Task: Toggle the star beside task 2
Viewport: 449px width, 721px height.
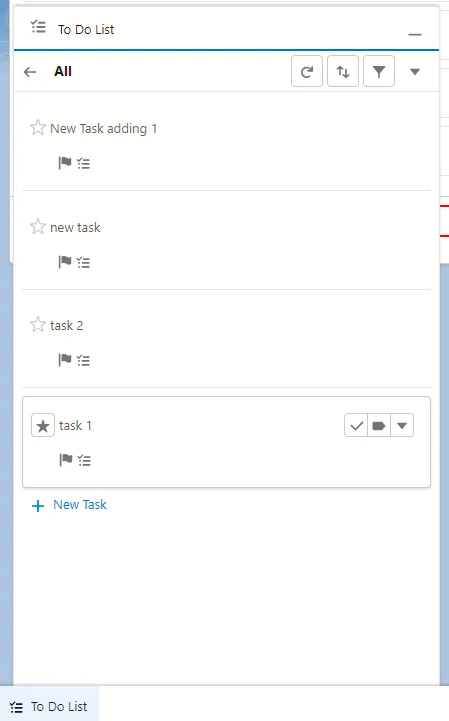Action: click(x=38, y=325)
